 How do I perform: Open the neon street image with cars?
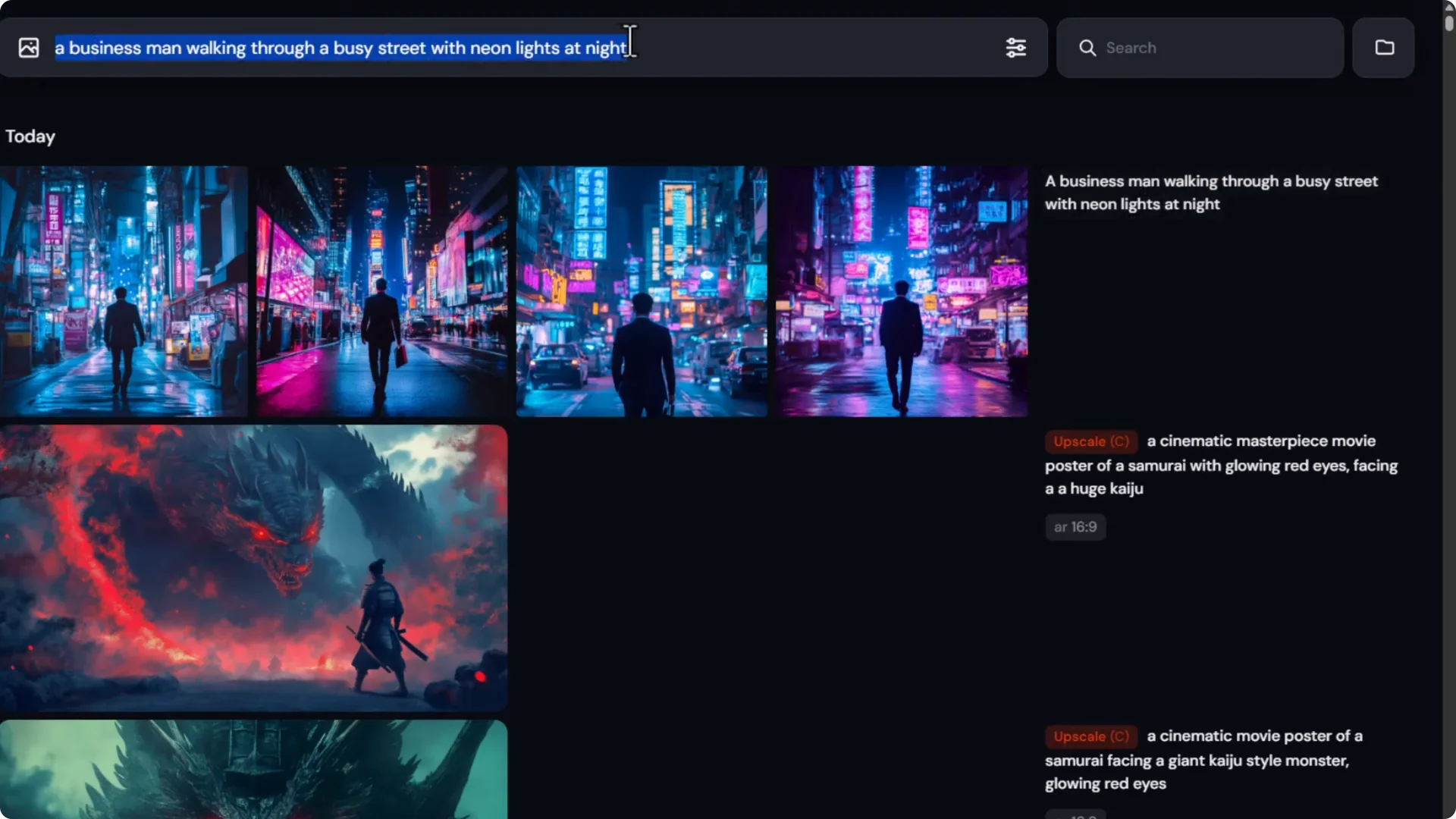(641, 292)
